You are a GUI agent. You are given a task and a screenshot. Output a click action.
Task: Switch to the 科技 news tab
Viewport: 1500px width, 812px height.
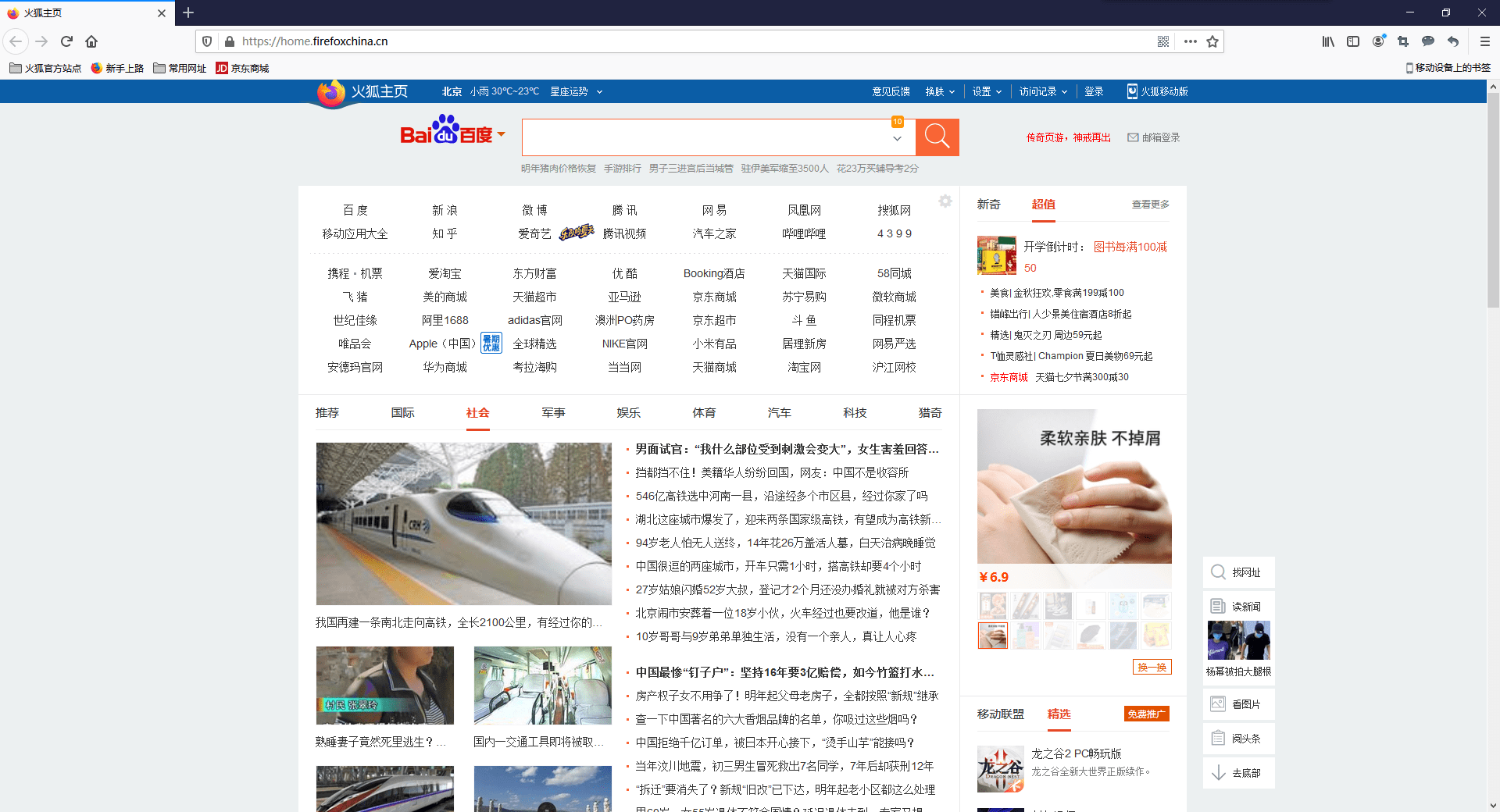click(x=855, y=412)
